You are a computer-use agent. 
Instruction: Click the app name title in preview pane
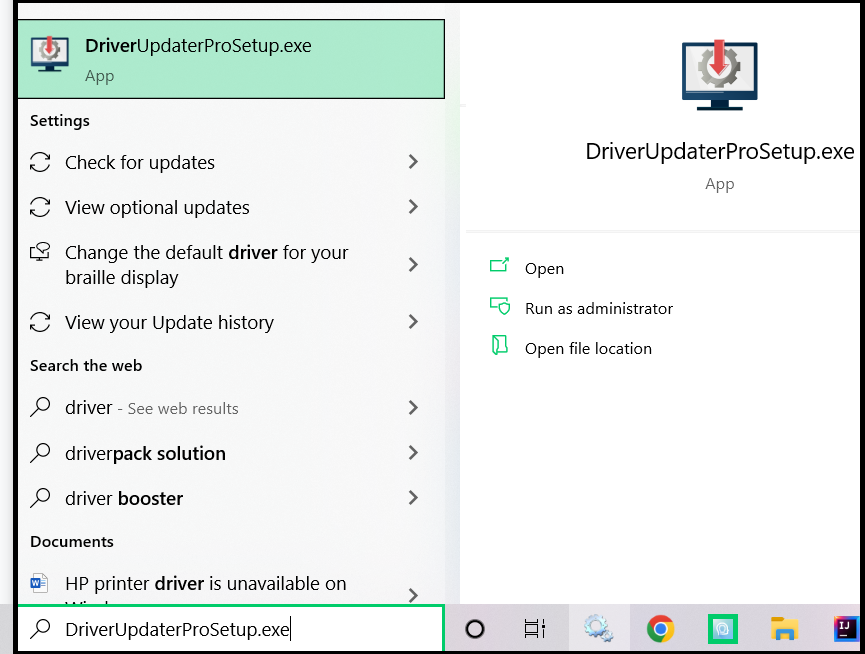click(x=719, y=151)
